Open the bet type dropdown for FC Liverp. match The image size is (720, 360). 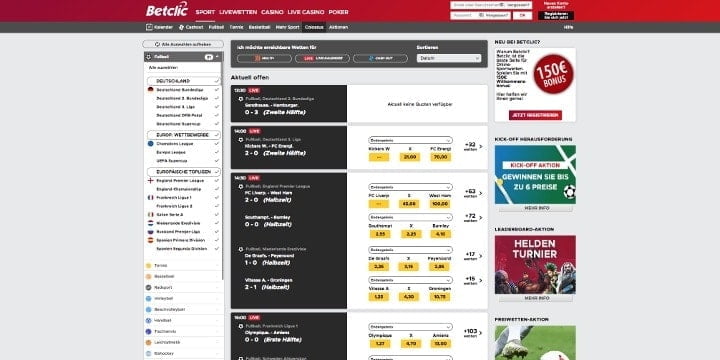(x=410, y=187)
